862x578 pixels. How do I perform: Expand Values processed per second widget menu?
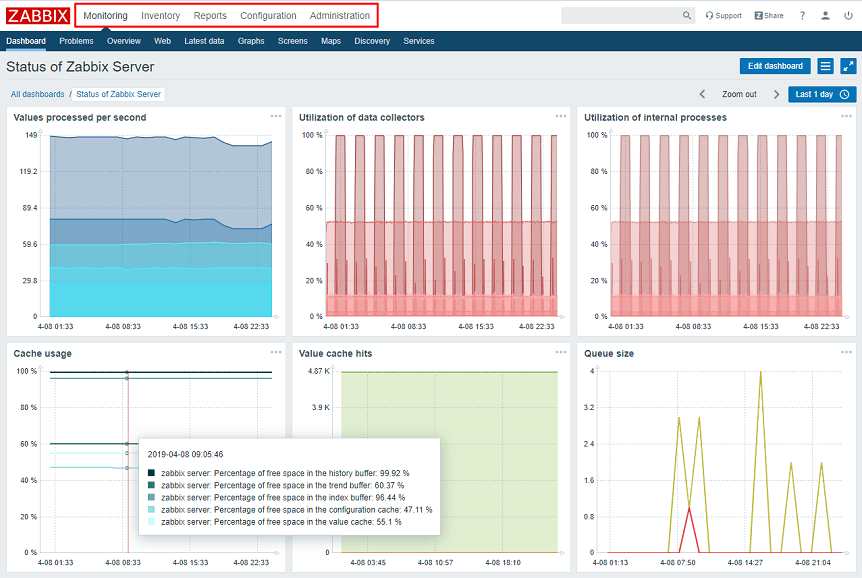276,116
